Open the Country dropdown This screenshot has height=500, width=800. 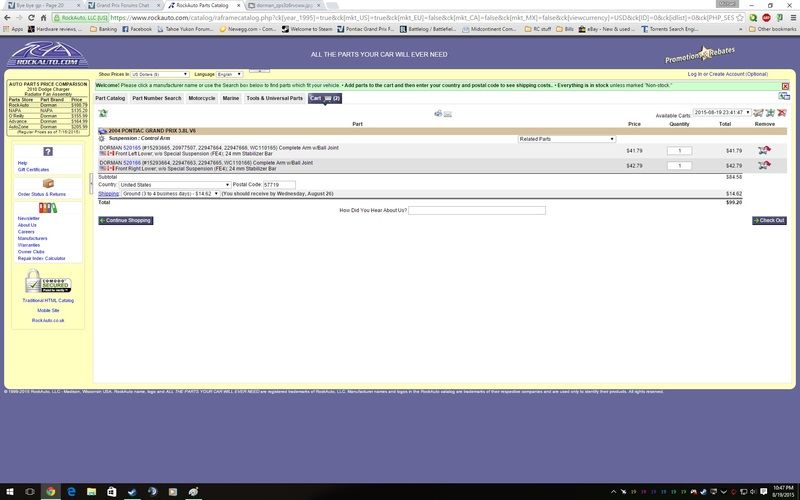point(174,185)
